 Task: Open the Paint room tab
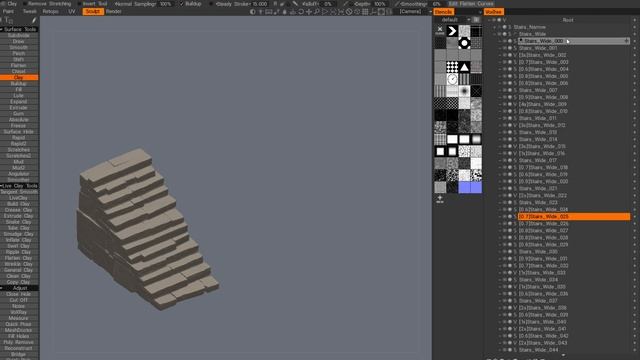(x=8, y=11)
